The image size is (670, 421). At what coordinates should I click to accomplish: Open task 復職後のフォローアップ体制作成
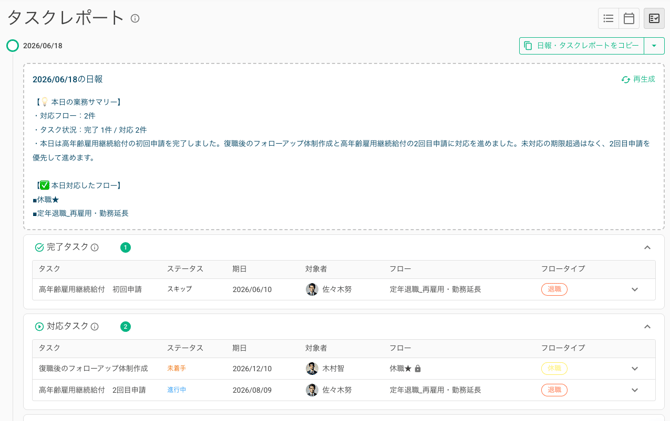click(93, 368)
